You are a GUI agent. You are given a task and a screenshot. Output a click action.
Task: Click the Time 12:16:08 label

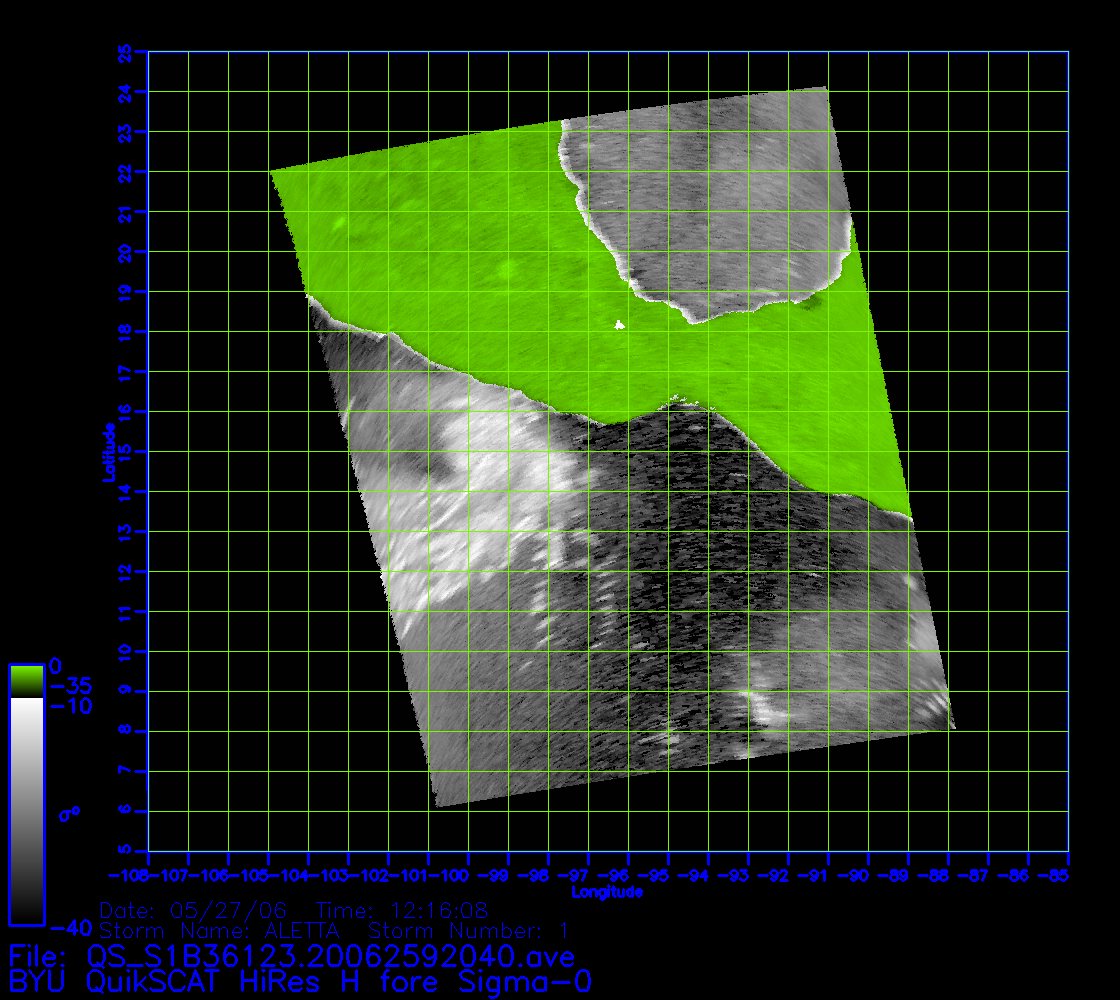point(401,911)
